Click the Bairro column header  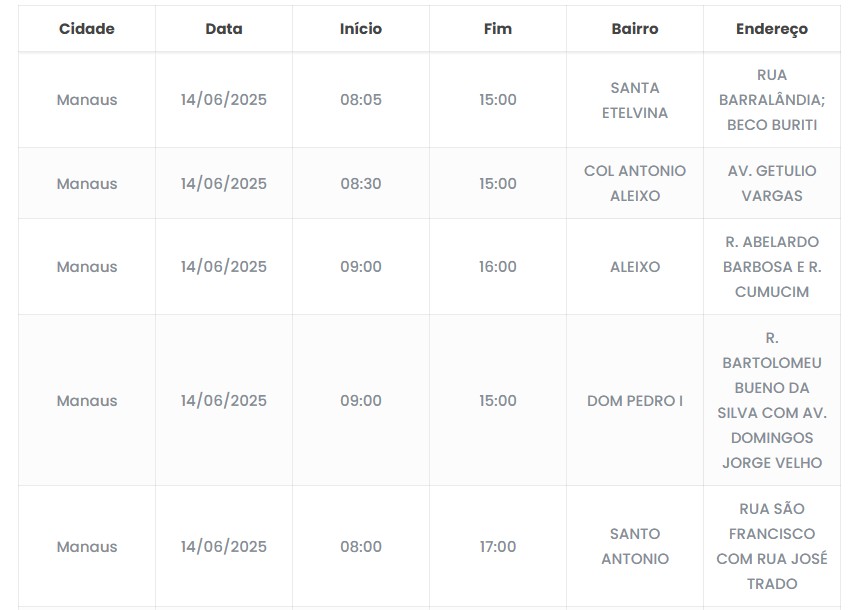[635, 29]
